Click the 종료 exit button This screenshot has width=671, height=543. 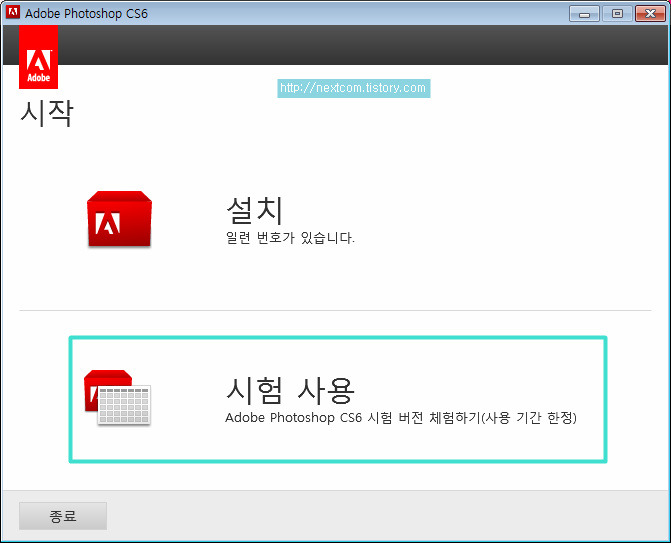(x=63, y=516)
